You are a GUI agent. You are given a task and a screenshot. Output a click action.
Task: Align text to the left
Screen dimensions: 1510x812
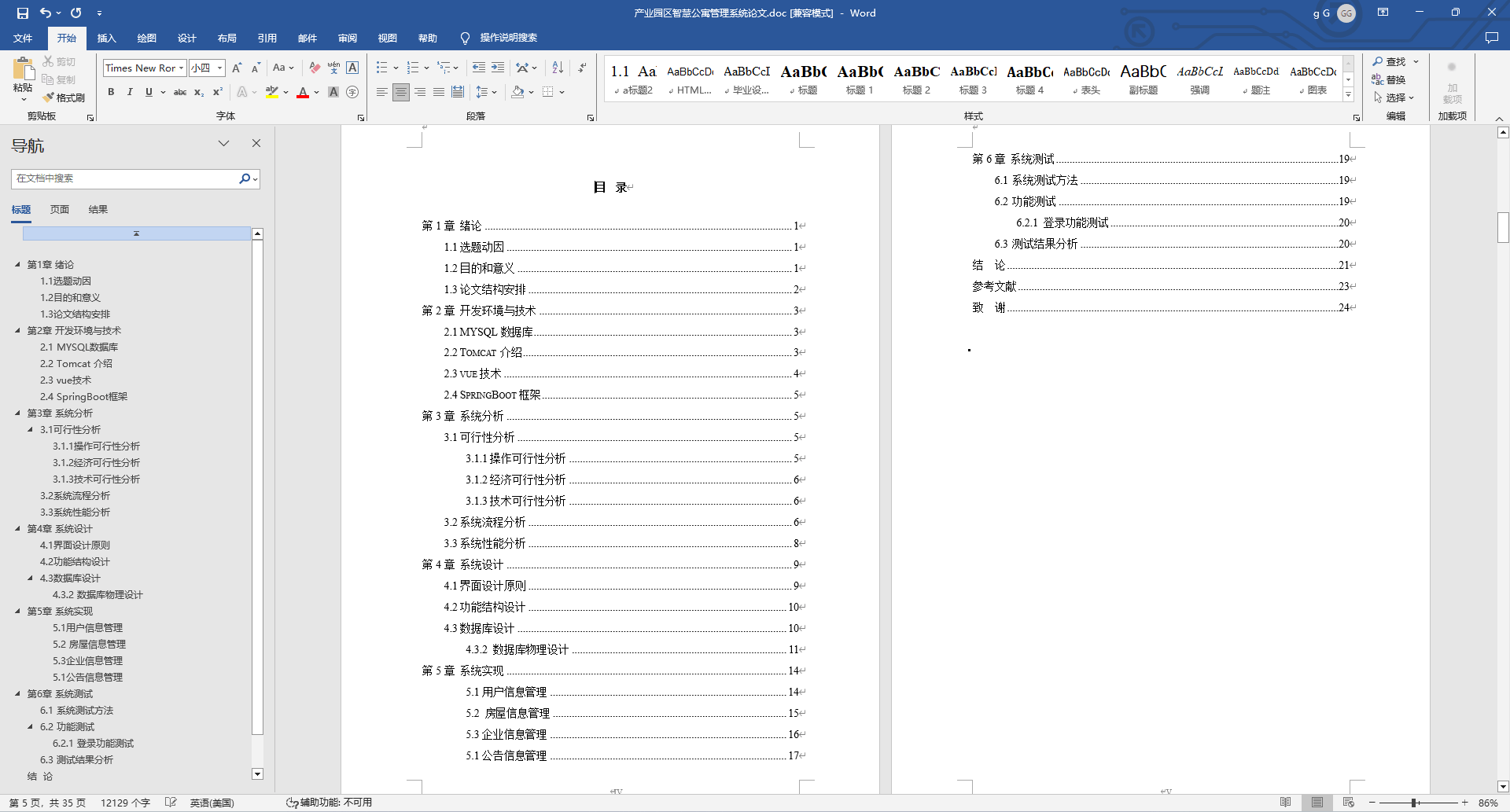coord(382,92)
